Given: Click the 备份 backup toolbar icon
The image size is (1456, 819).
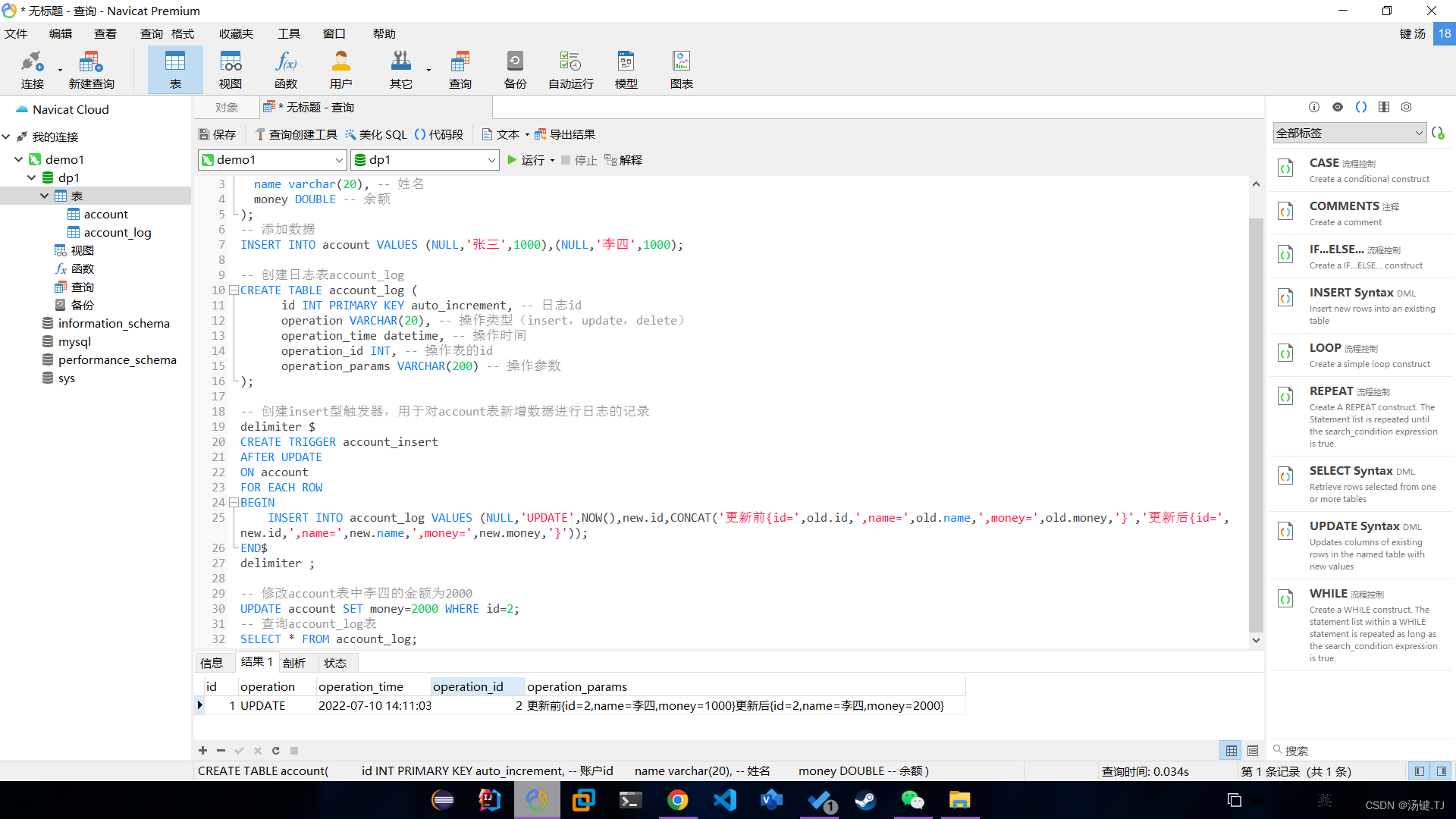Looking at the screenshot, I should [515, 70].
